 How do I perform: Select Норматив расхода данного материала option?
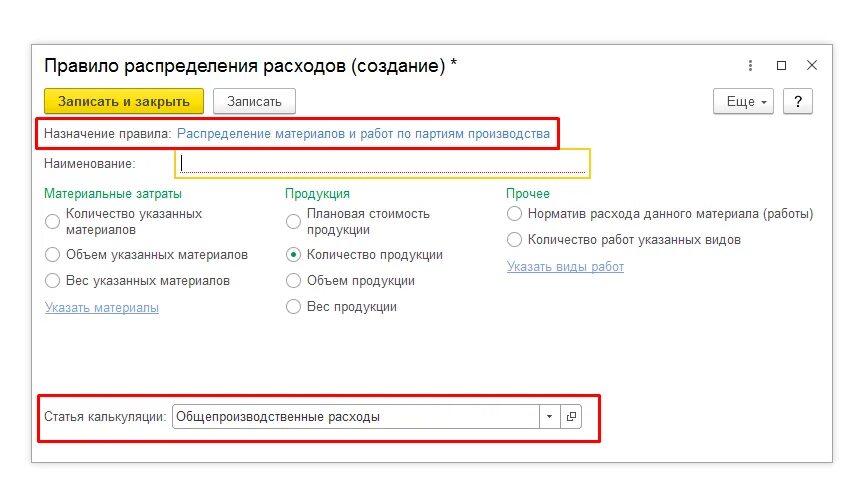point(514,213)
